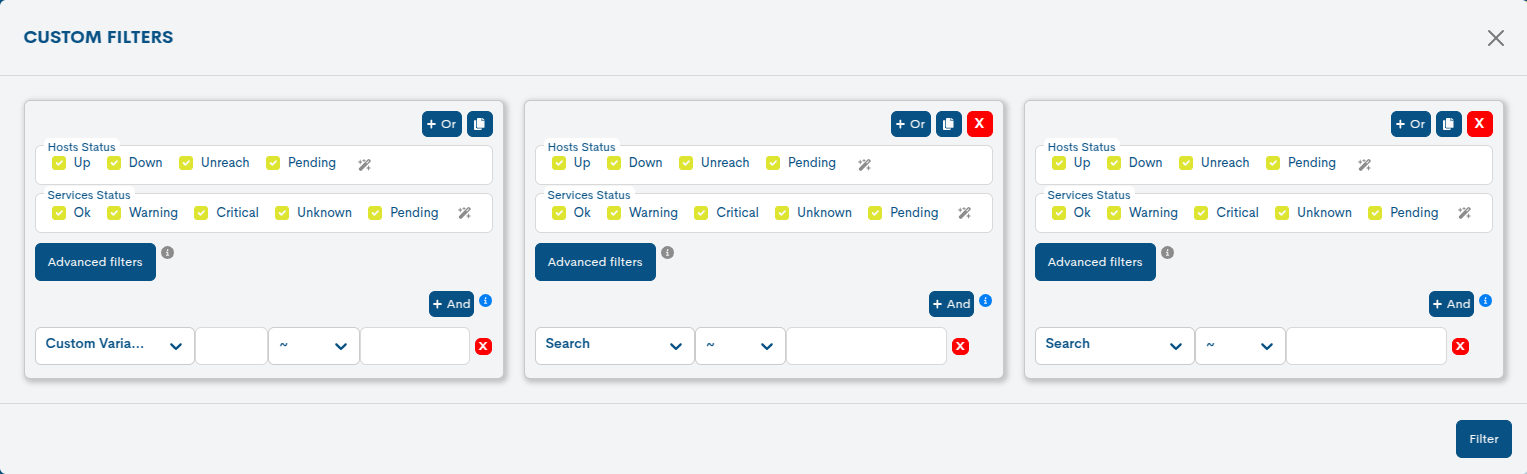Image resolution: width=1527 pixels, height=474 pixels.
Task: Delete the second filter panel with the red X
Action: 980,124
